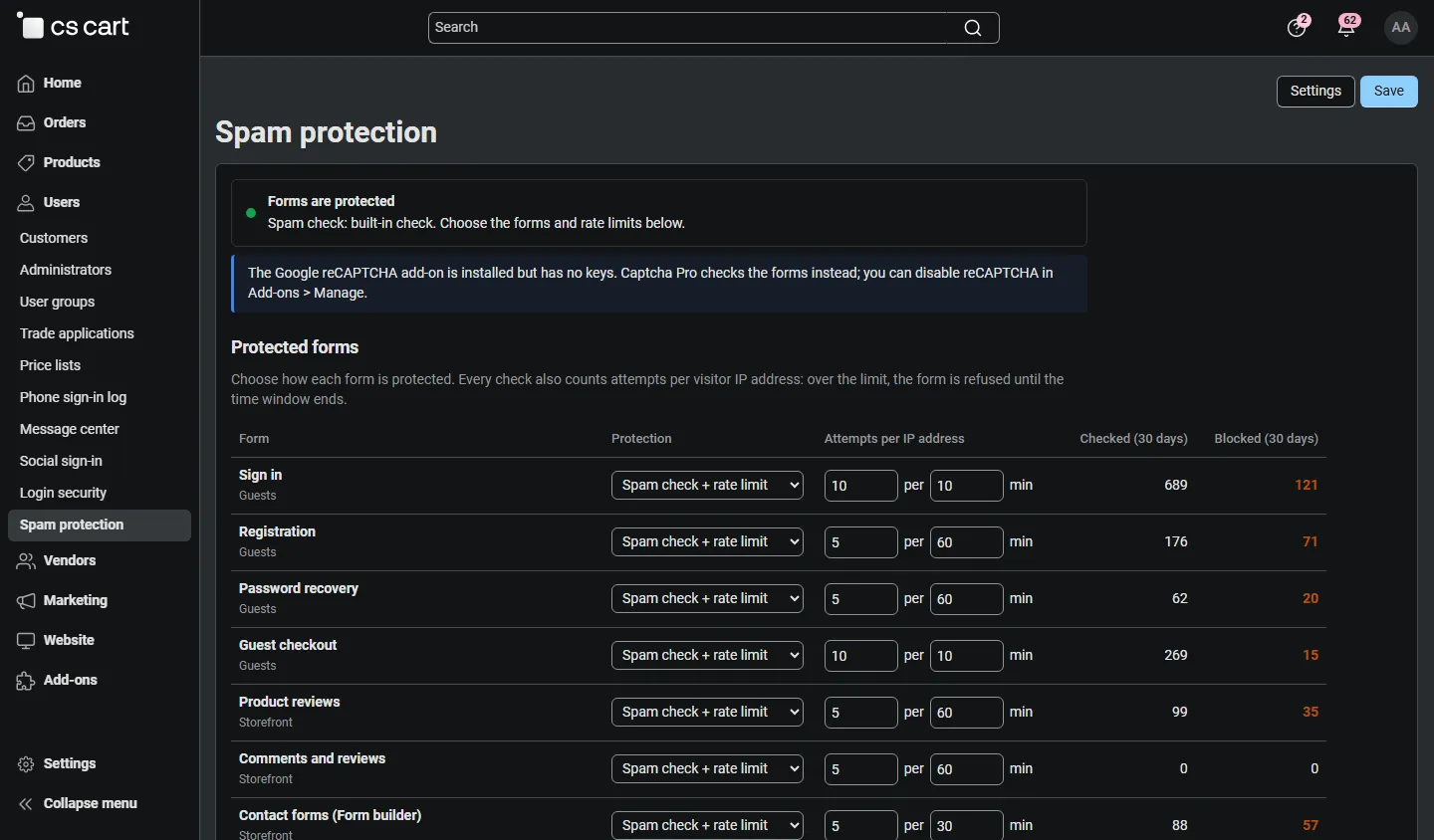
Task: Open Sign in protection dropdown
Action: click(707, 486)
